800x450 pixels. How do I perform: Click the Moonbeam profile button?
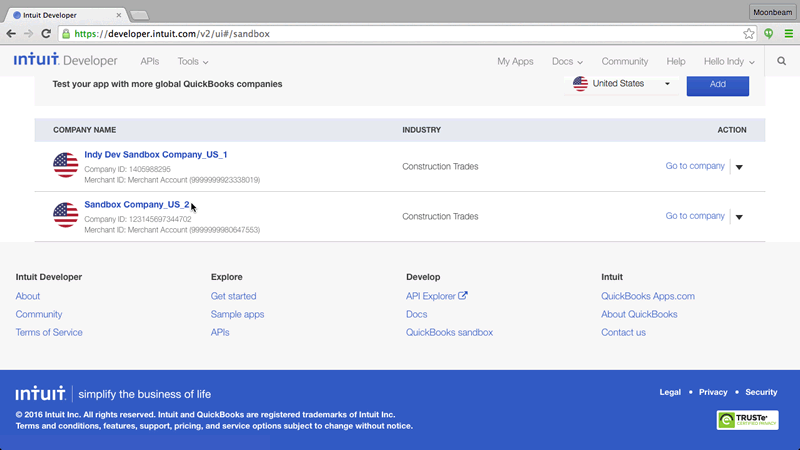tap(772, 12)
